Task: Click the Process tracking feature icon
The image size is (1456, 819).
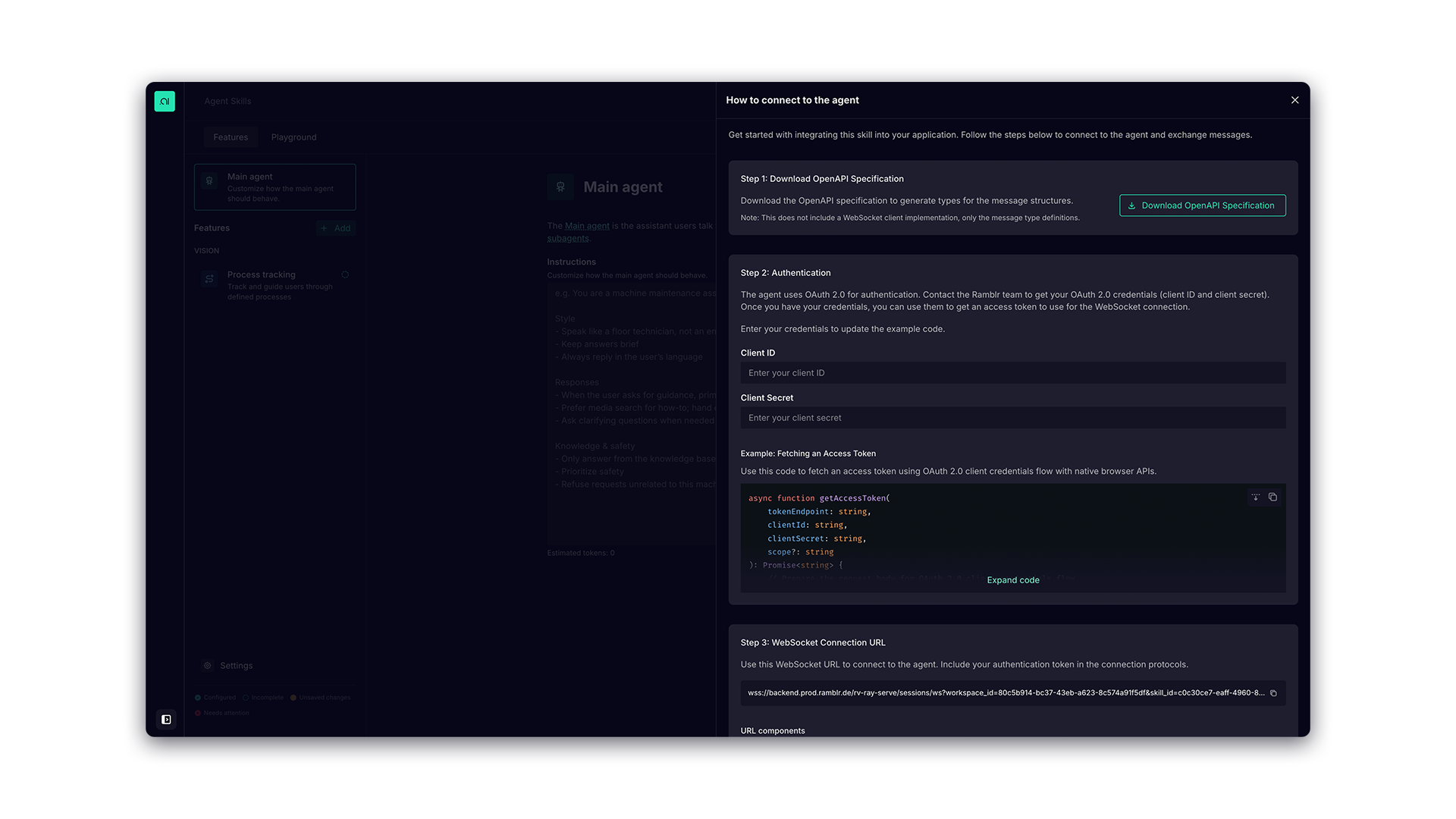Action: [x=209, y=279]
